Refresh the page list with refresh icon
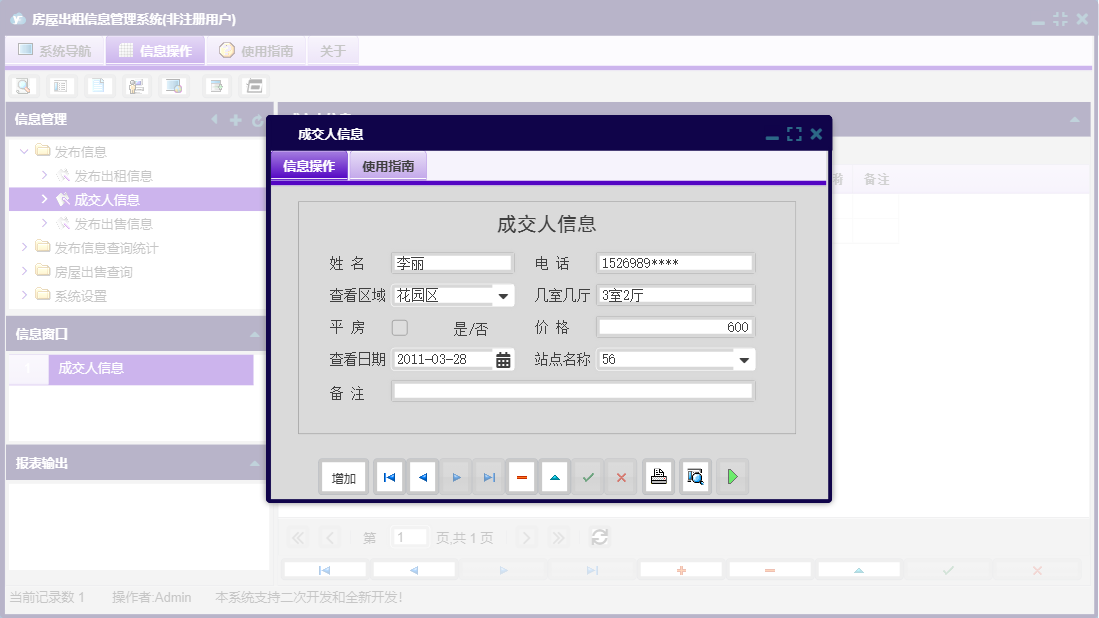Viewport: 1099px width, 618px height. [599, 537]
